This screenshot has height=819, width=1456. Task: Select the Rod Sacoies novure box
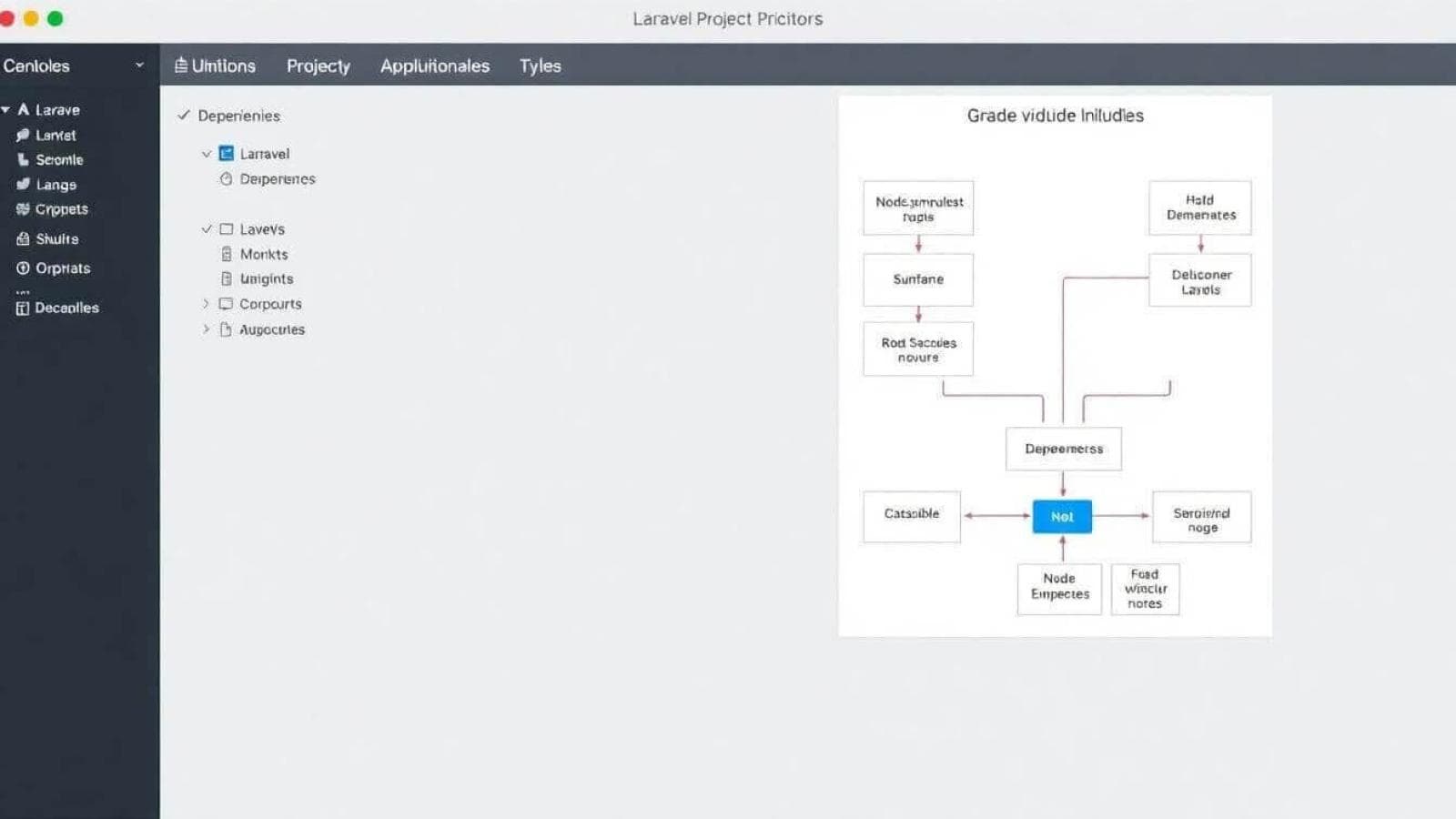click(x=917, y=349)
